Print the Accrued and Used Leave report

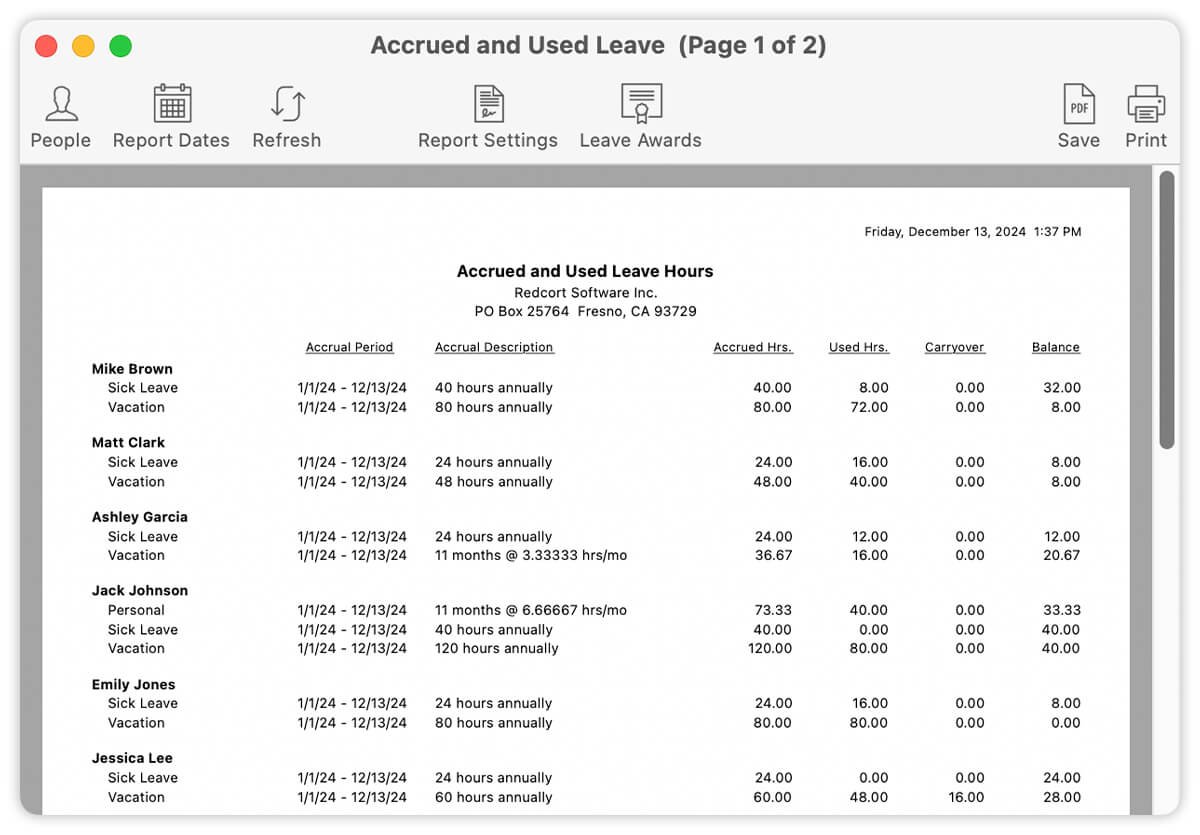(x=1145, y=113)
